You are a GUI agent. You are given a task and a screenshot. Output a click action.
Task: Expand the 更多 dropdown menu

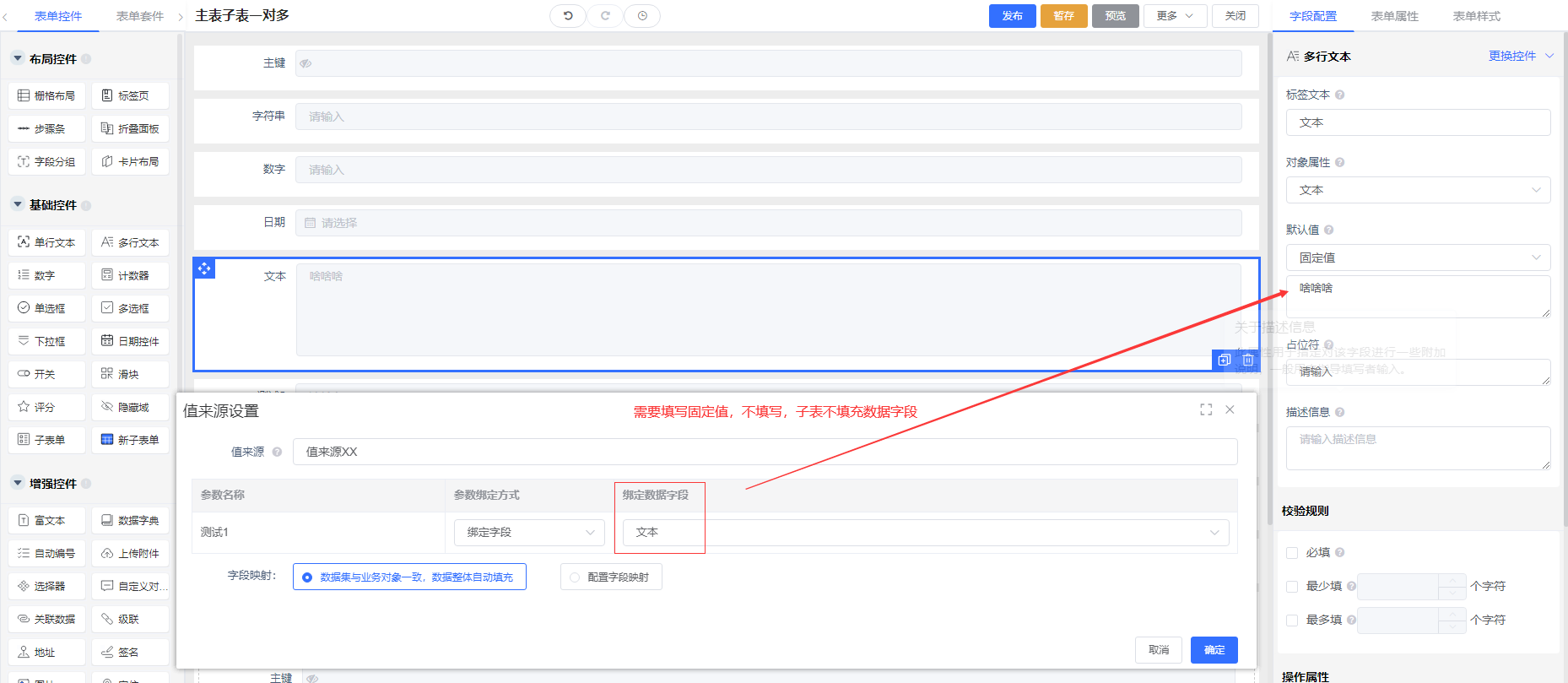pos(1175,16)
